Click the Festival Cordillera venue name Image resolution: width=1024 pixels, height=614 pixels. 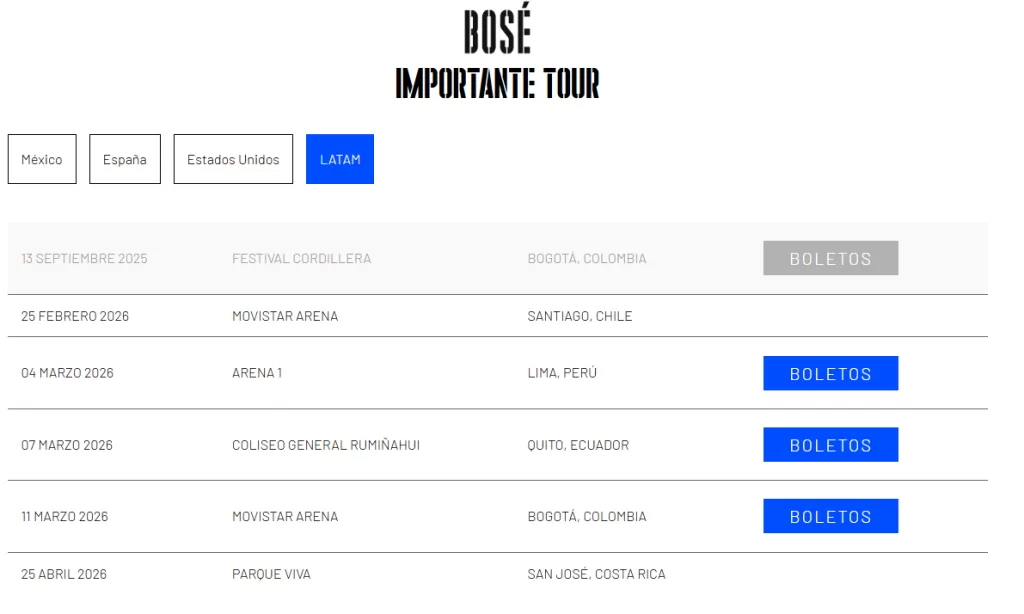301,258
